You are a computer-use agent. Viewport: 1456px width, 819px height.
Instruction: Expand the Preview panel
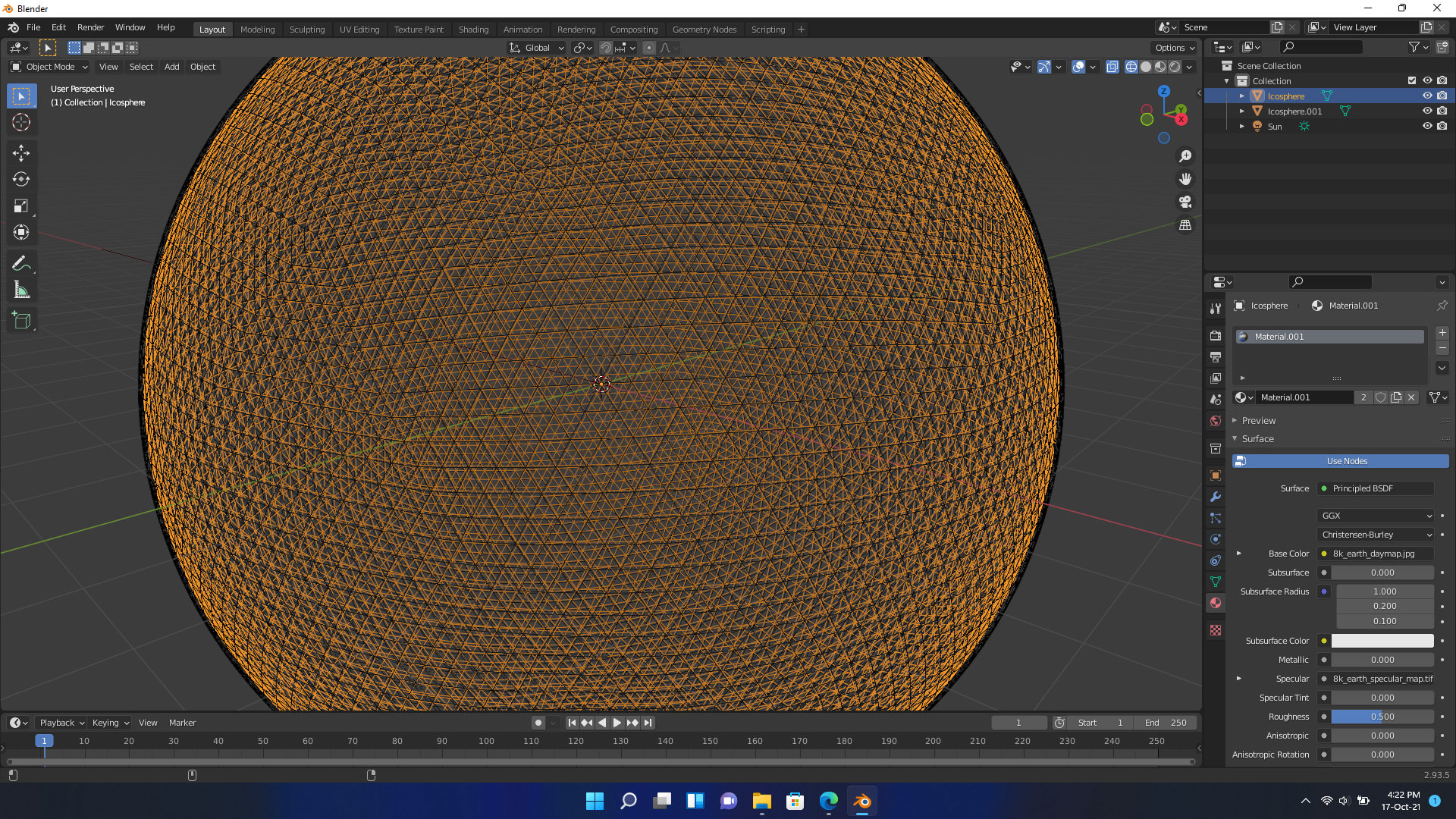coord(1259,421)
